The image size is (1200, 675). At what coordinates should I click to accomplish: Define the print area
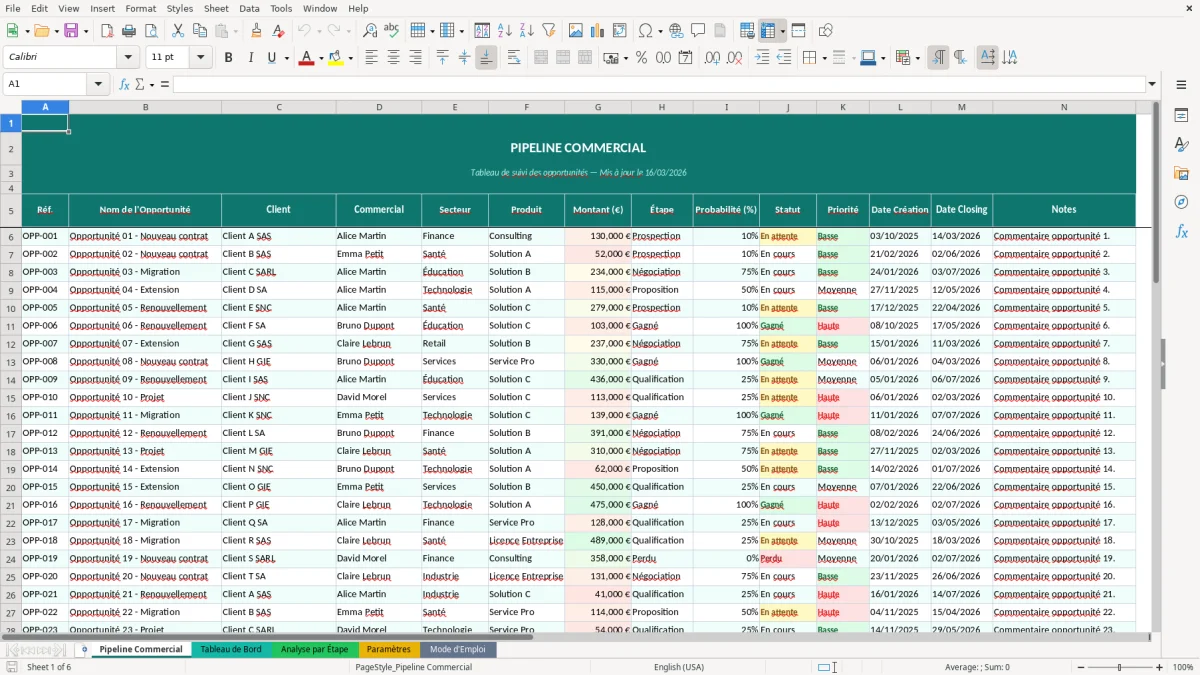coord(747,31)
